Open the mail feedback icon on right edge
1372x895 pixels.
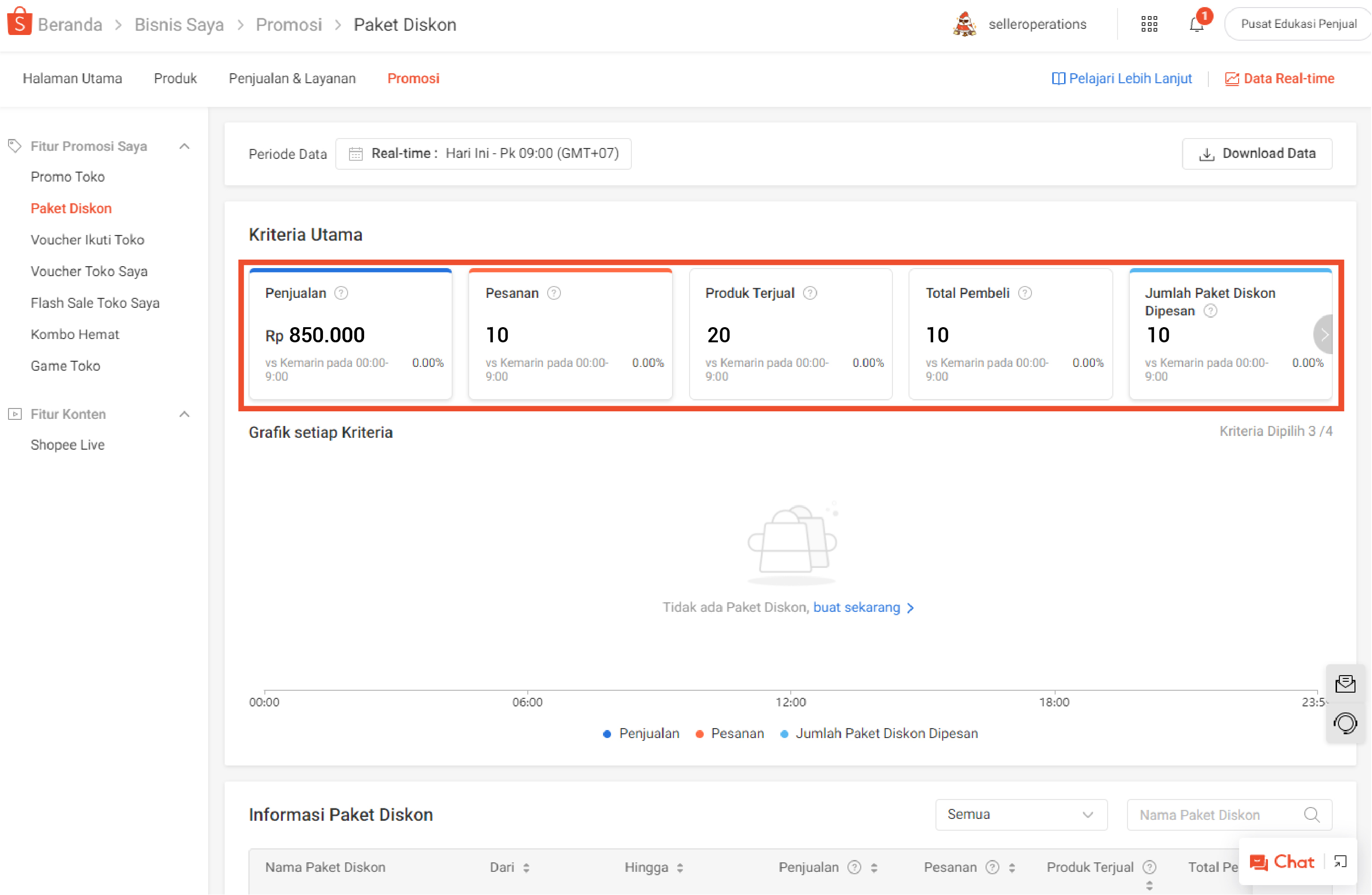(x=1345, y=684)
